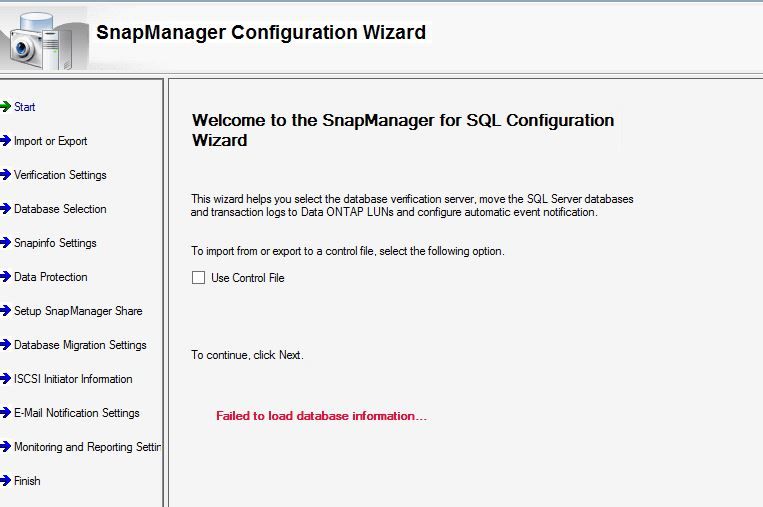Select Verification Settings in the sidebar
The height and width of the screenshot is (507, 763).
pyautogui.click(x=60, y=175)
